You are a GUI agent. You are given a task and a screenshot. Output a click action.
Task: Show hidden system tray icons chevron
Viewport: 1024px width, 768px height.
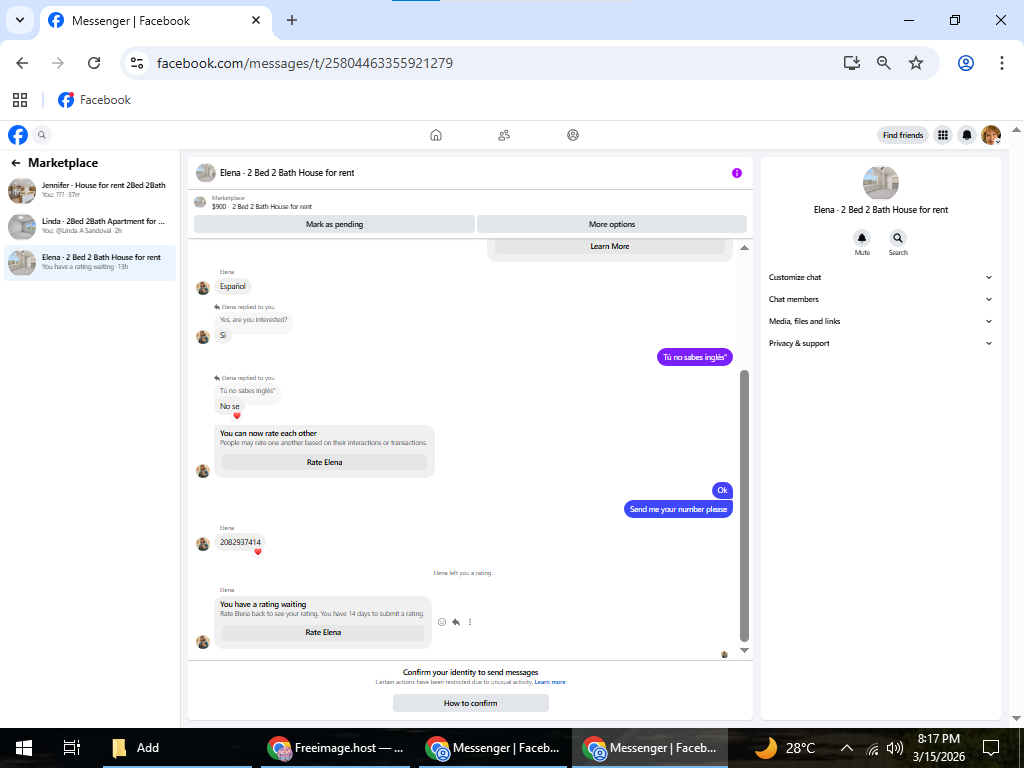(846, 748)
